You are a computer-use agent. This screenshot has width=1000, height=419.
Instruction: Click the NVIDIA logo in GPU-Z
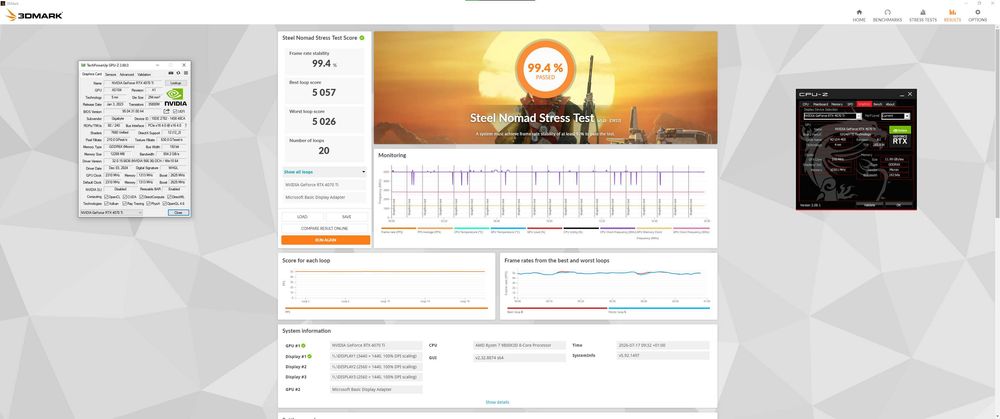(x=176, y=98)
